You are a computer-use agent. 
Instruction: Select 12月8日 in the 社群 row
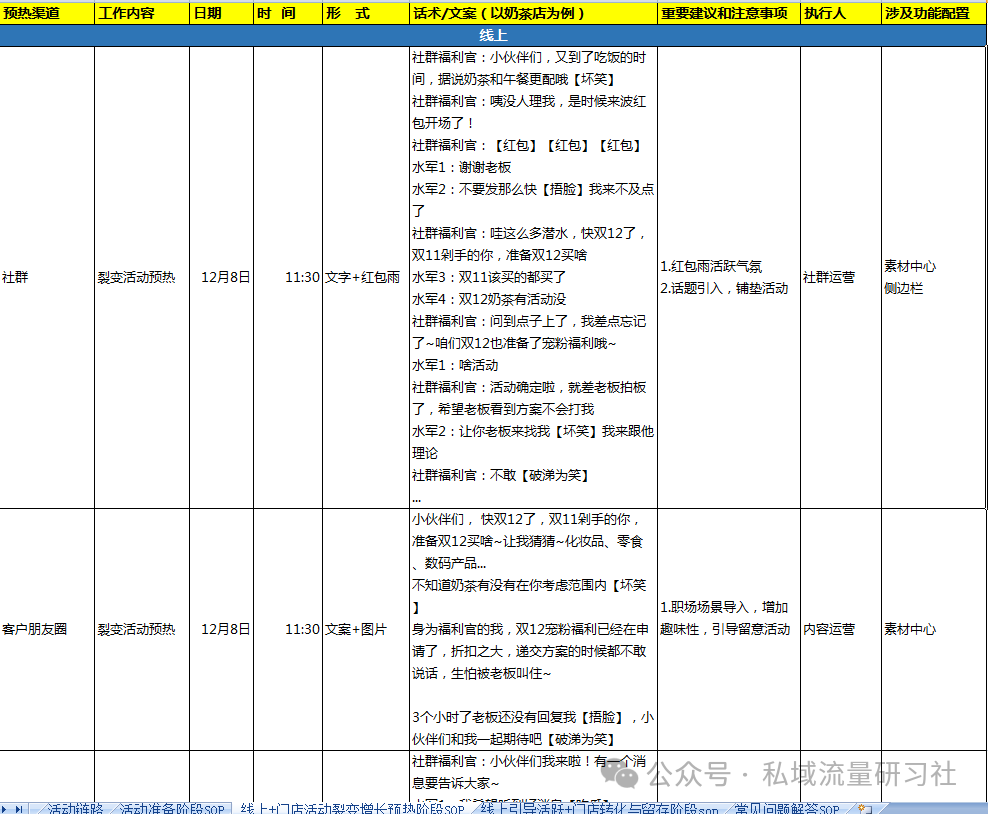coord(221,277)
